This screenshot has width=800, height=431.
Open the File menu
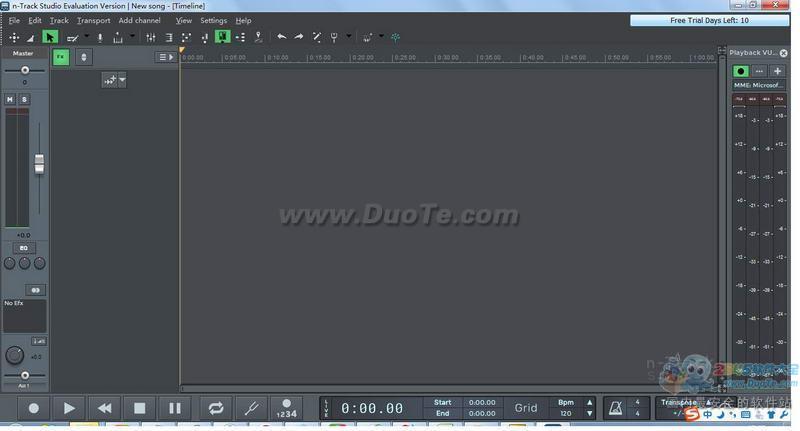14,20
